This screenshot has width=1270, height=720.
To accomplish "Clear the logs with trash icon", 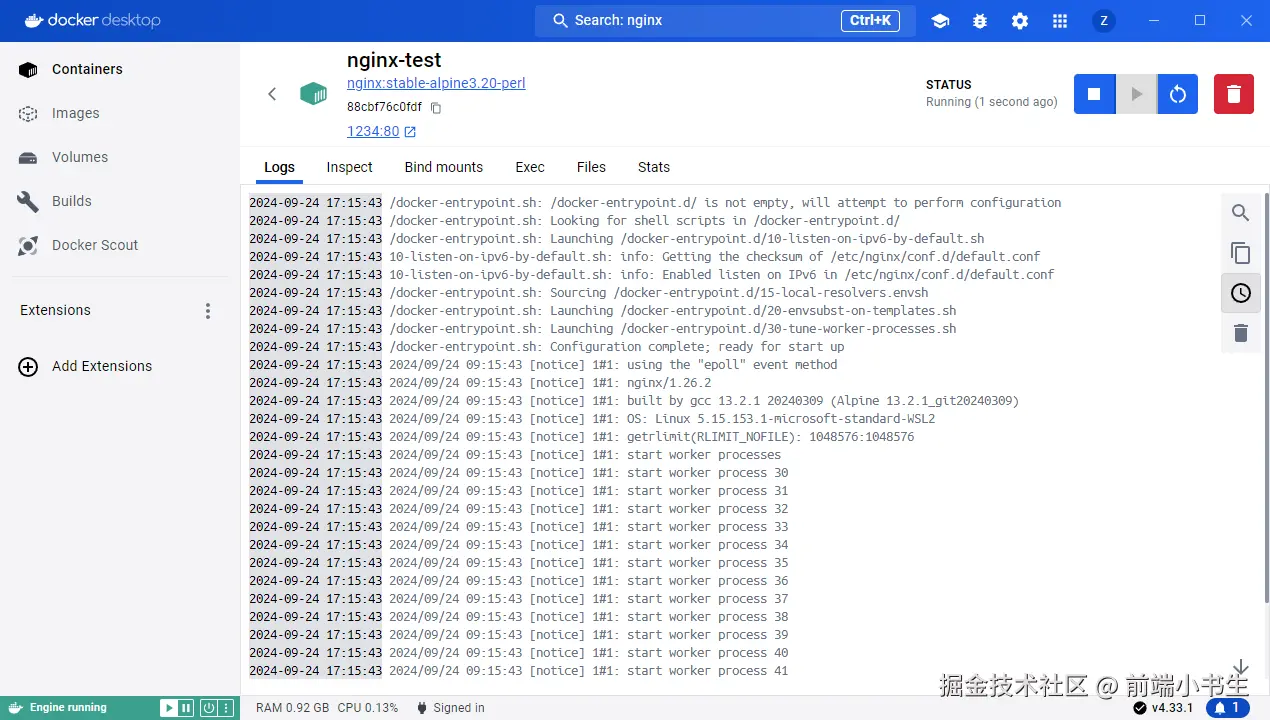I will [x=1241, y=333].
